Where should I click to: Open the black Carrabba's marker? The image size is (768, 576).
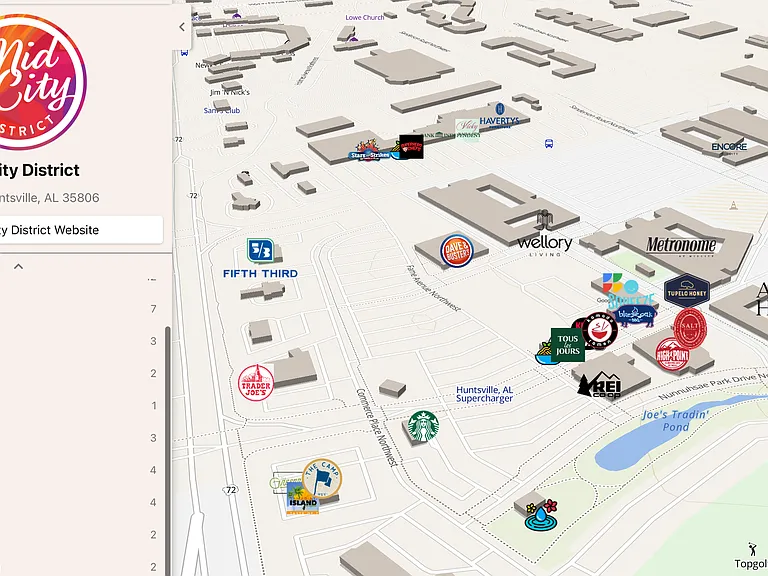[411, 146]
